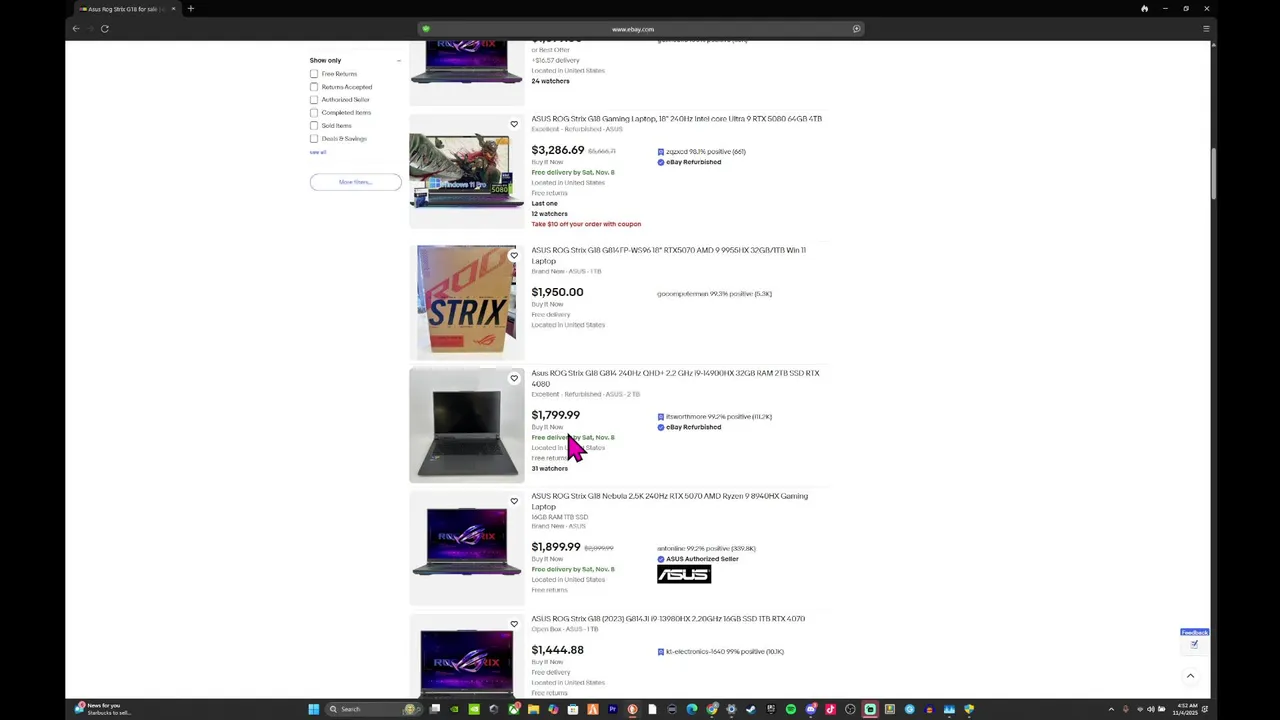
Task: Click the $1,950.00 price
Action: point(557,292)
